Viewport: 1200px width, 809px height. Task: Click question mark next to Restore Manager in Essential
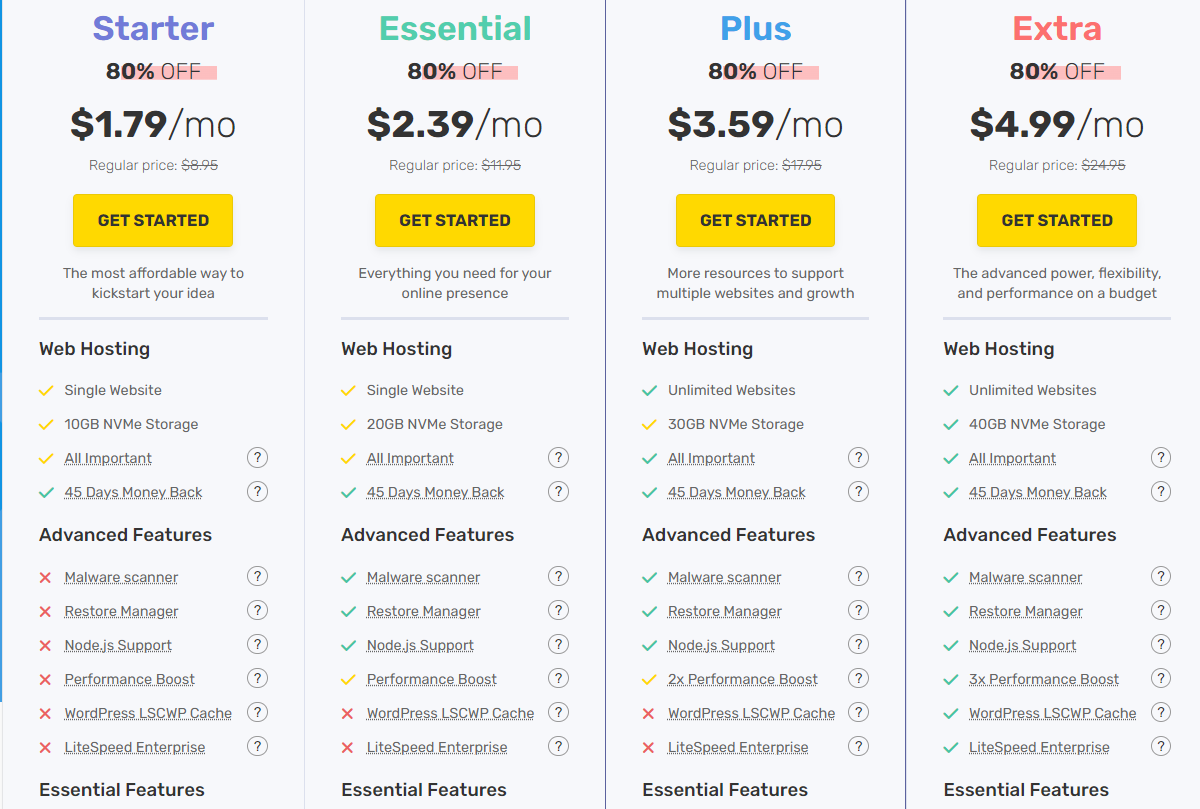pos(559,610)
